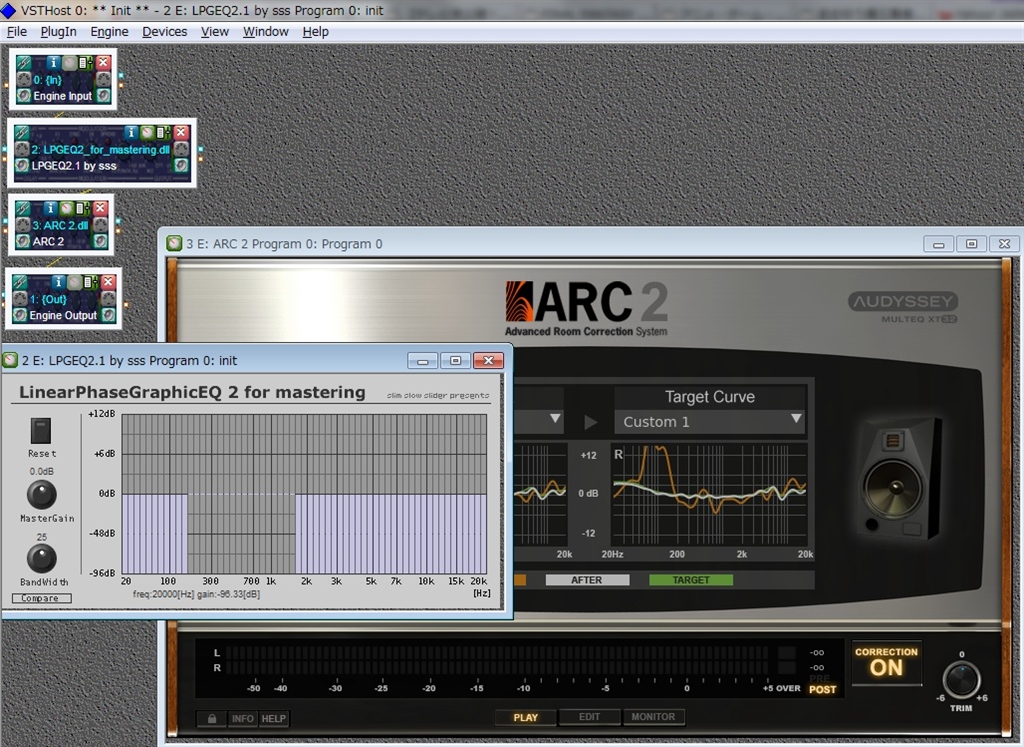Click the gray play arrow beside Target Curve
1024x747 pixels.
coord(590,422)
